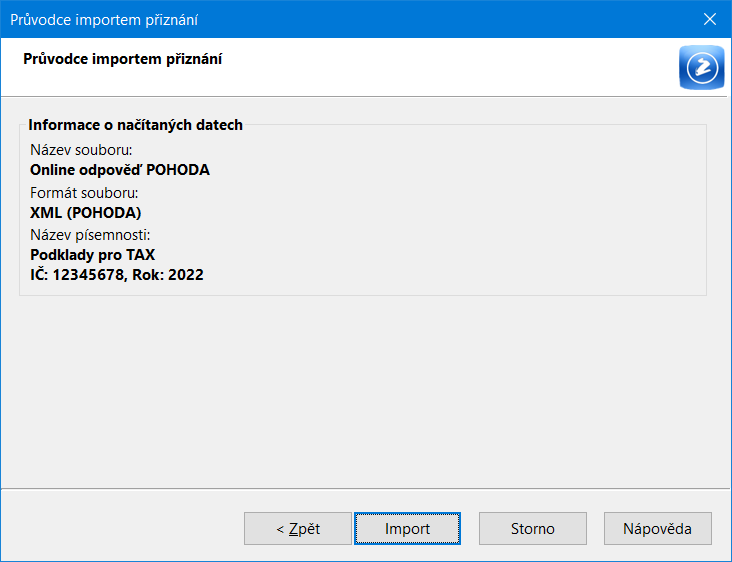This screenshot has height=562, width=732.
Task: Click the 'Název písemnosti:' label
Action: click(x=90, y=234)
